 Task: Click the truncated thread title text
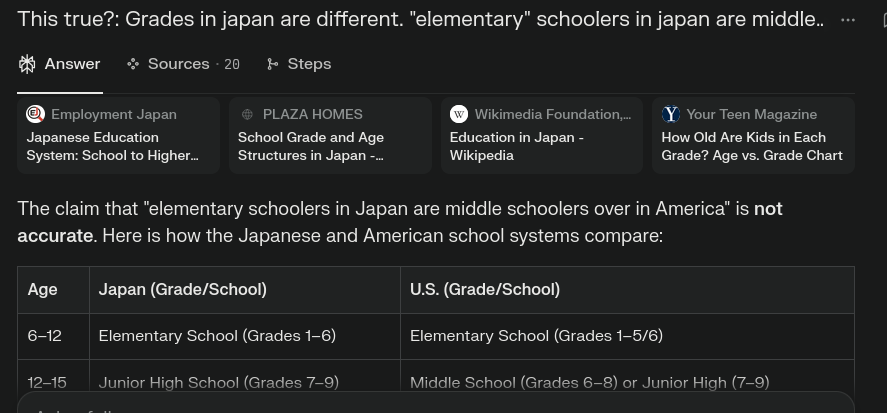420,19
